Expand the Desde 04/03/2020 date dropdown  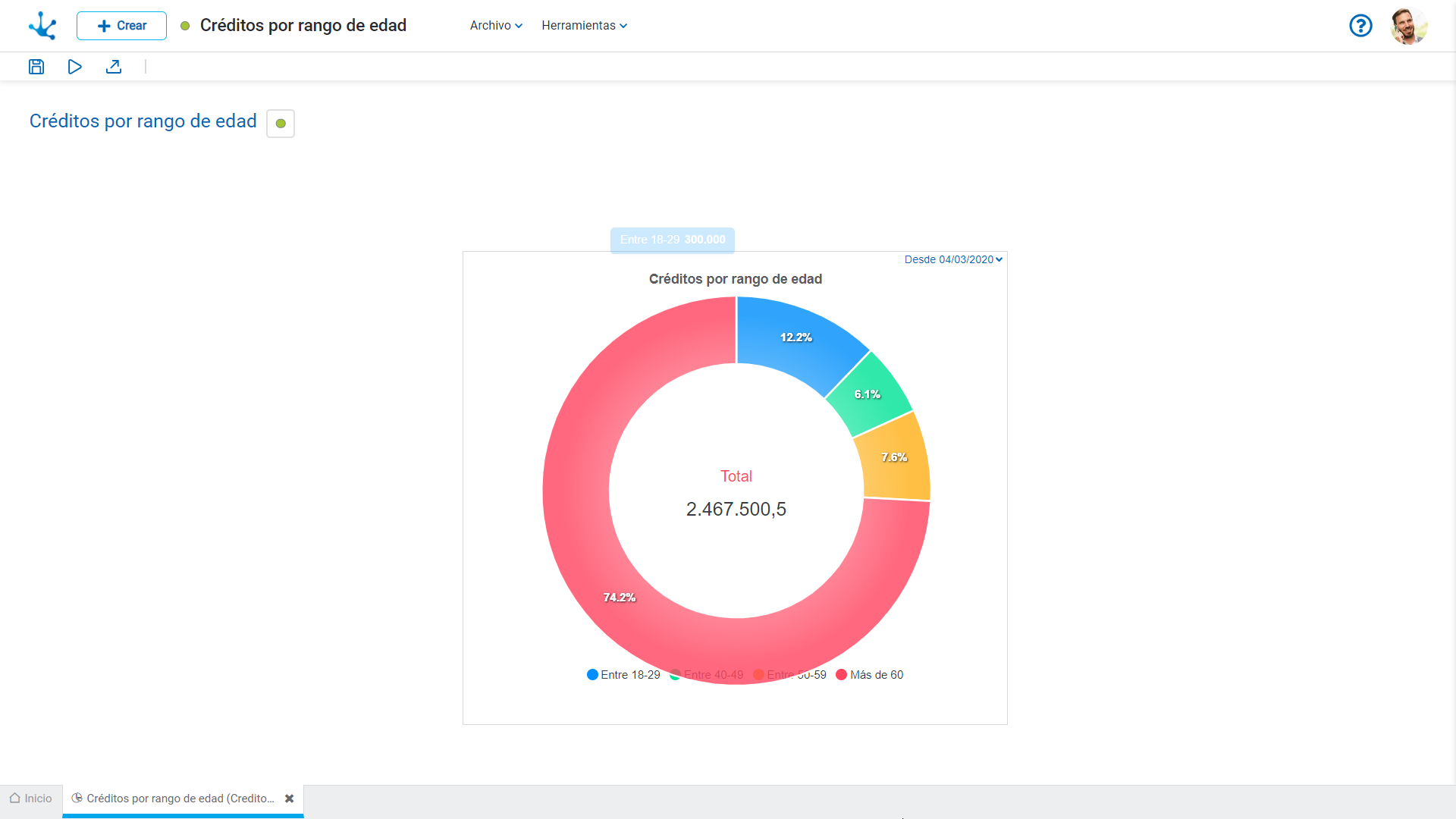953,259
